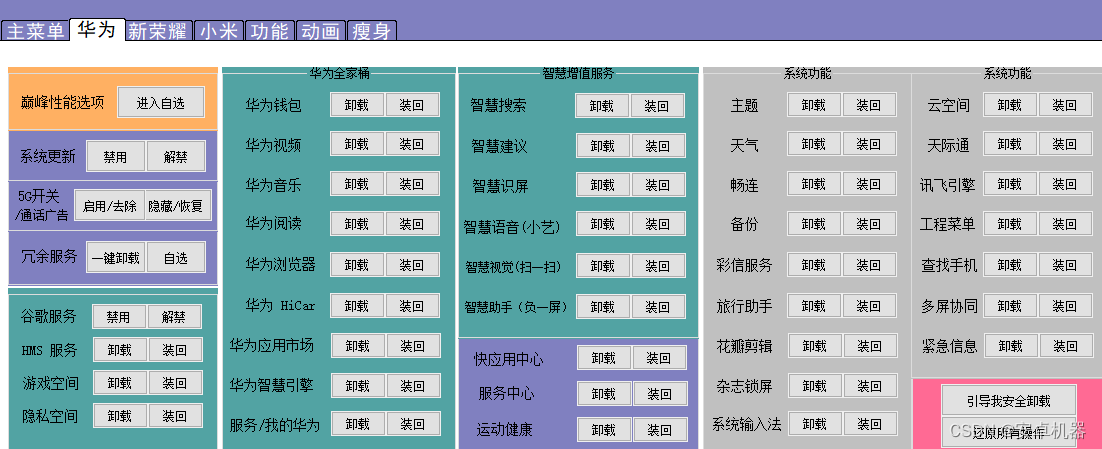Uninstall 智慧视觉(扫一扫) with 卸载

click(x=603, y=266)
